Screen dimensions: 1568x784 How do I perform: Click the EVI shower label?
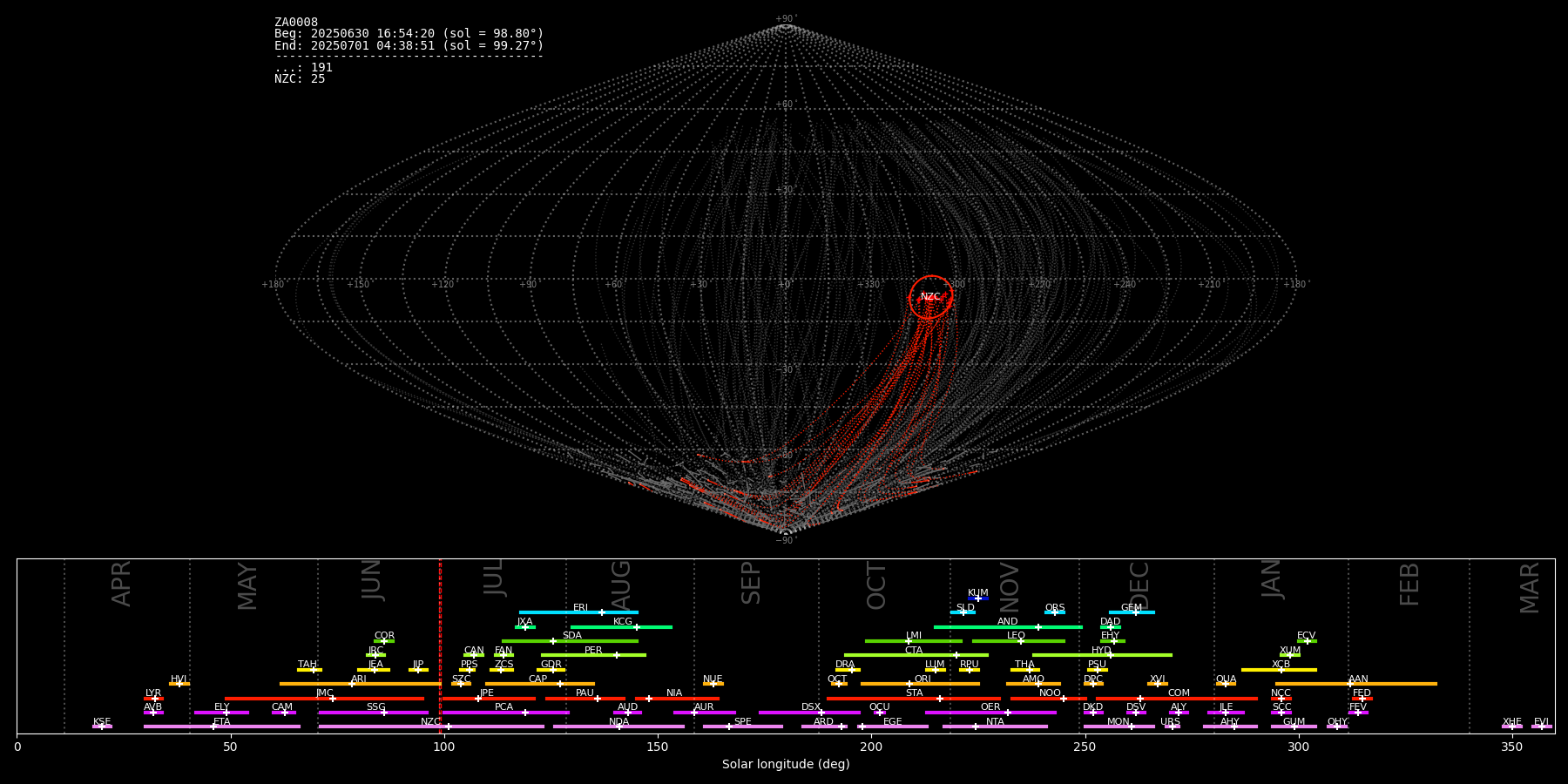[1541, 721]
